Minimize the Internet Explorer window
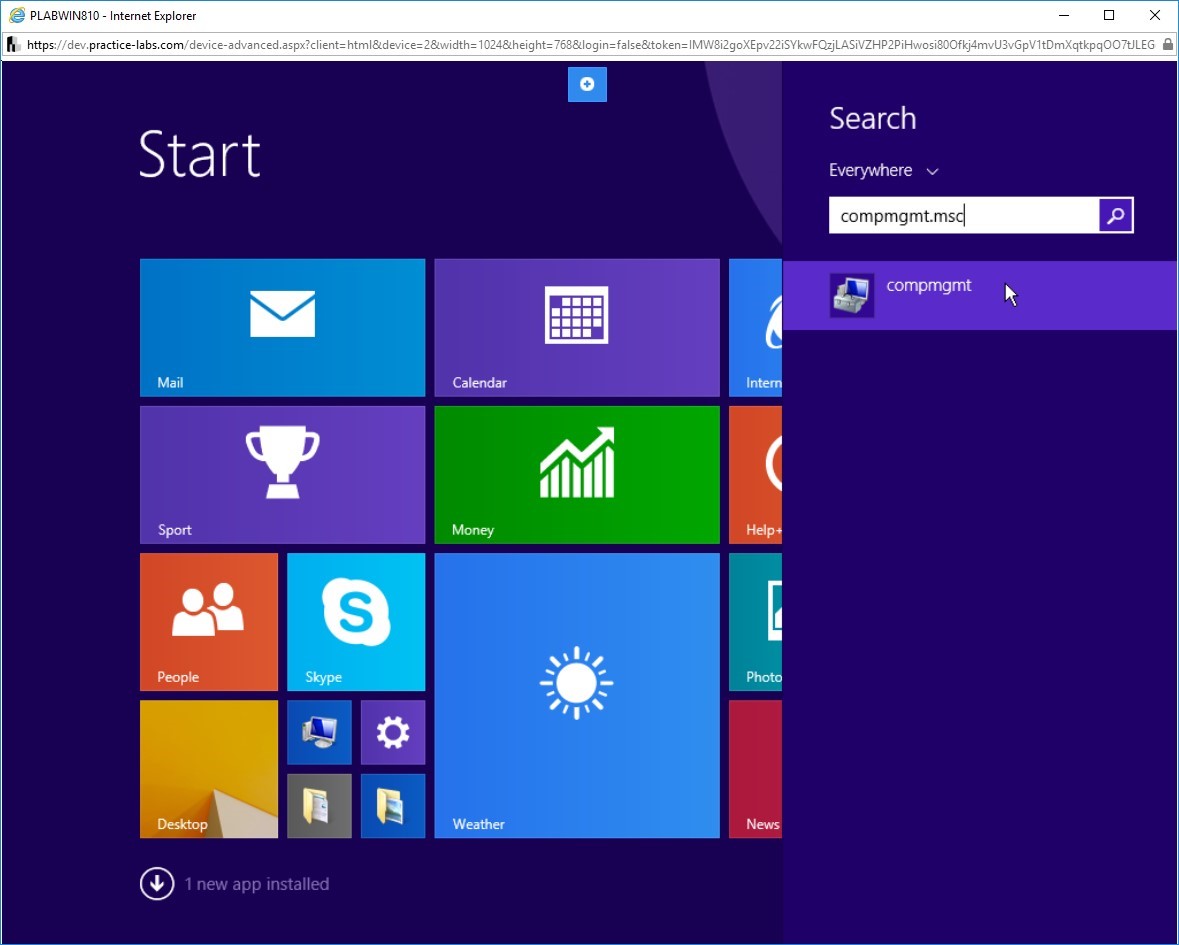Viewport: 1179px width, 945px height. tap(1064, 15)
